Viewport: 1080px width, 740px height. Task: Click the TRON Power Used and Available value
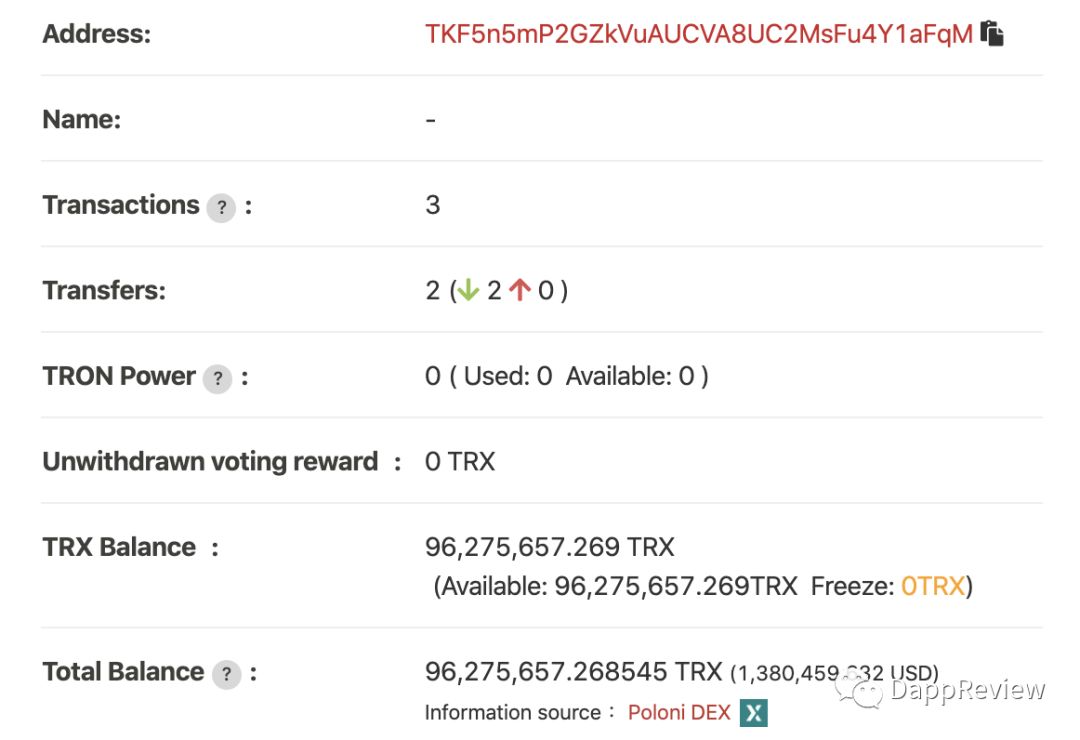[x=567, y=376]
